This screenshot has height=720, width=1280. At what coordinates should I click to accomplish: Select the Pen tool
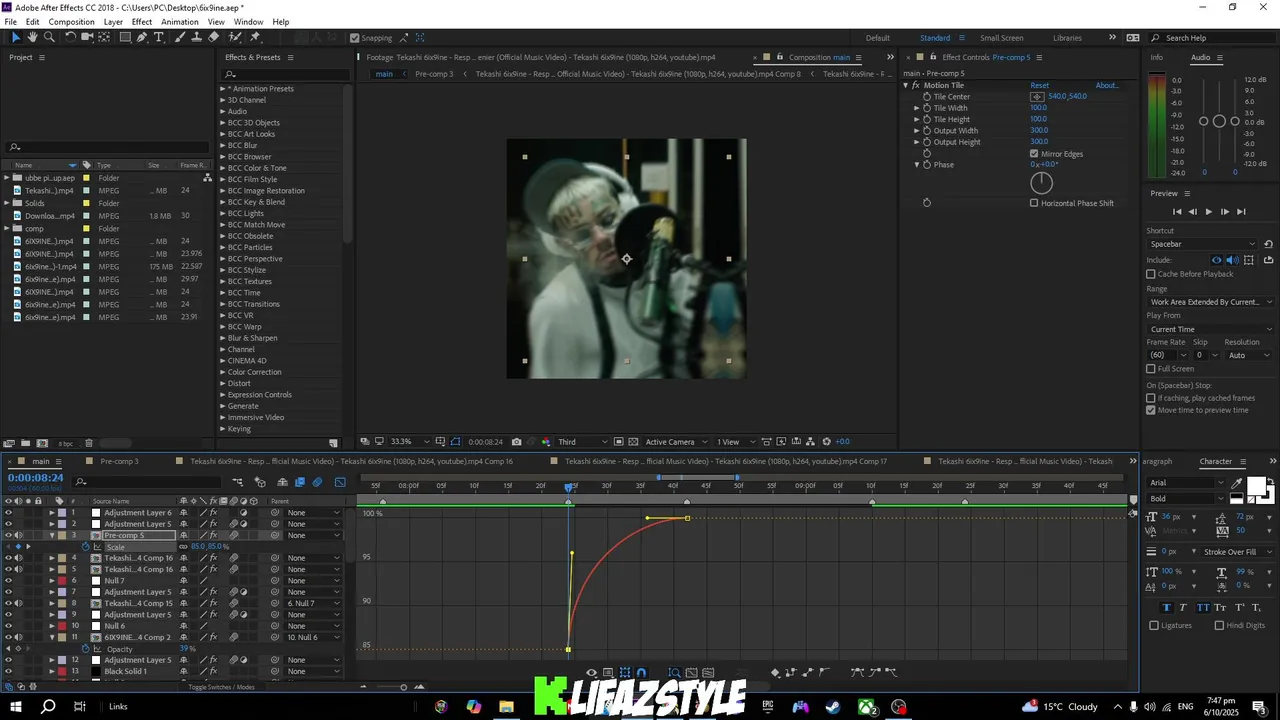142,37
